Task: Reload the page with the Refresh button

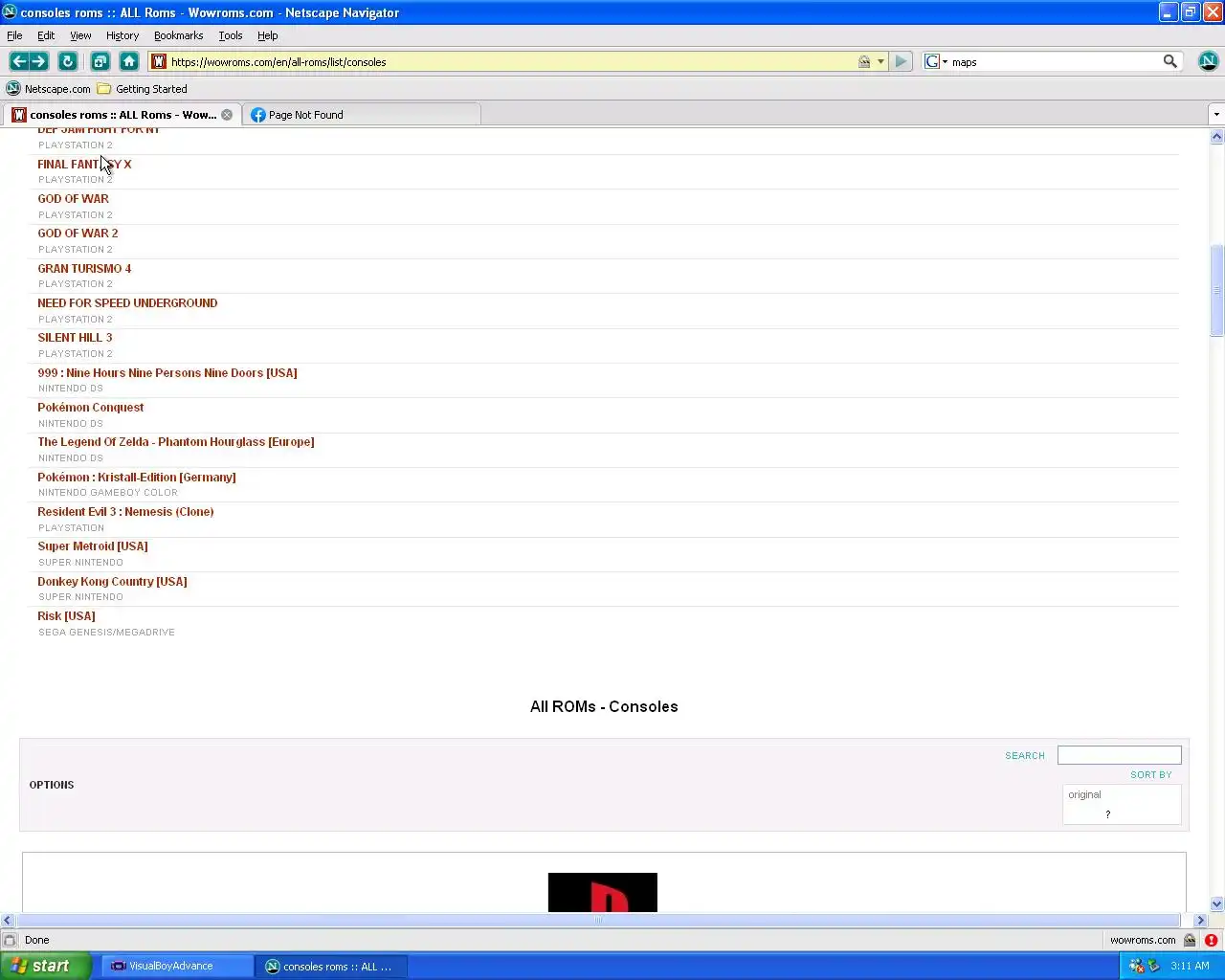Action: pyautogui.click(x=67, y=61)
